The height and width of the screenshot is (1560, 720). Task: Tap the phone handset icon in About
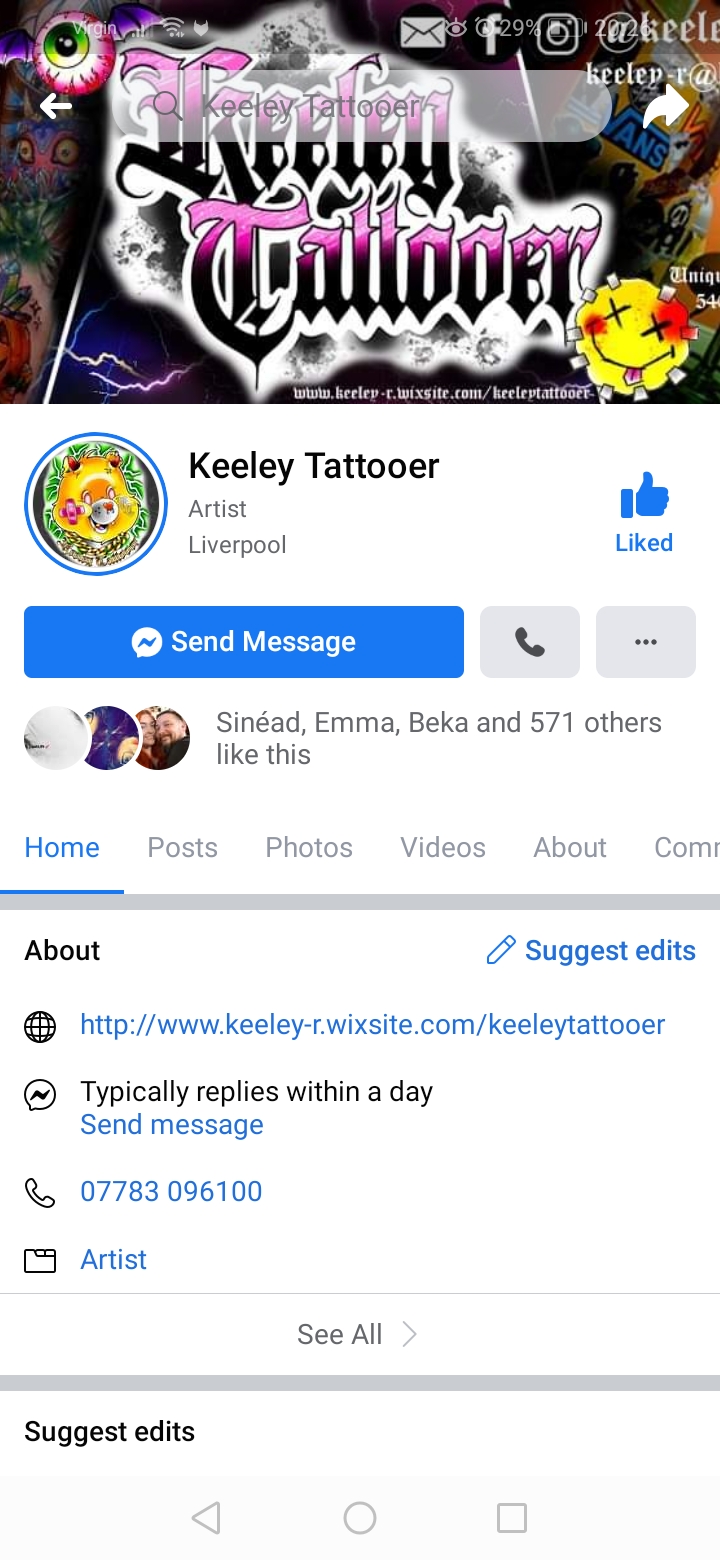[40, 1192]
